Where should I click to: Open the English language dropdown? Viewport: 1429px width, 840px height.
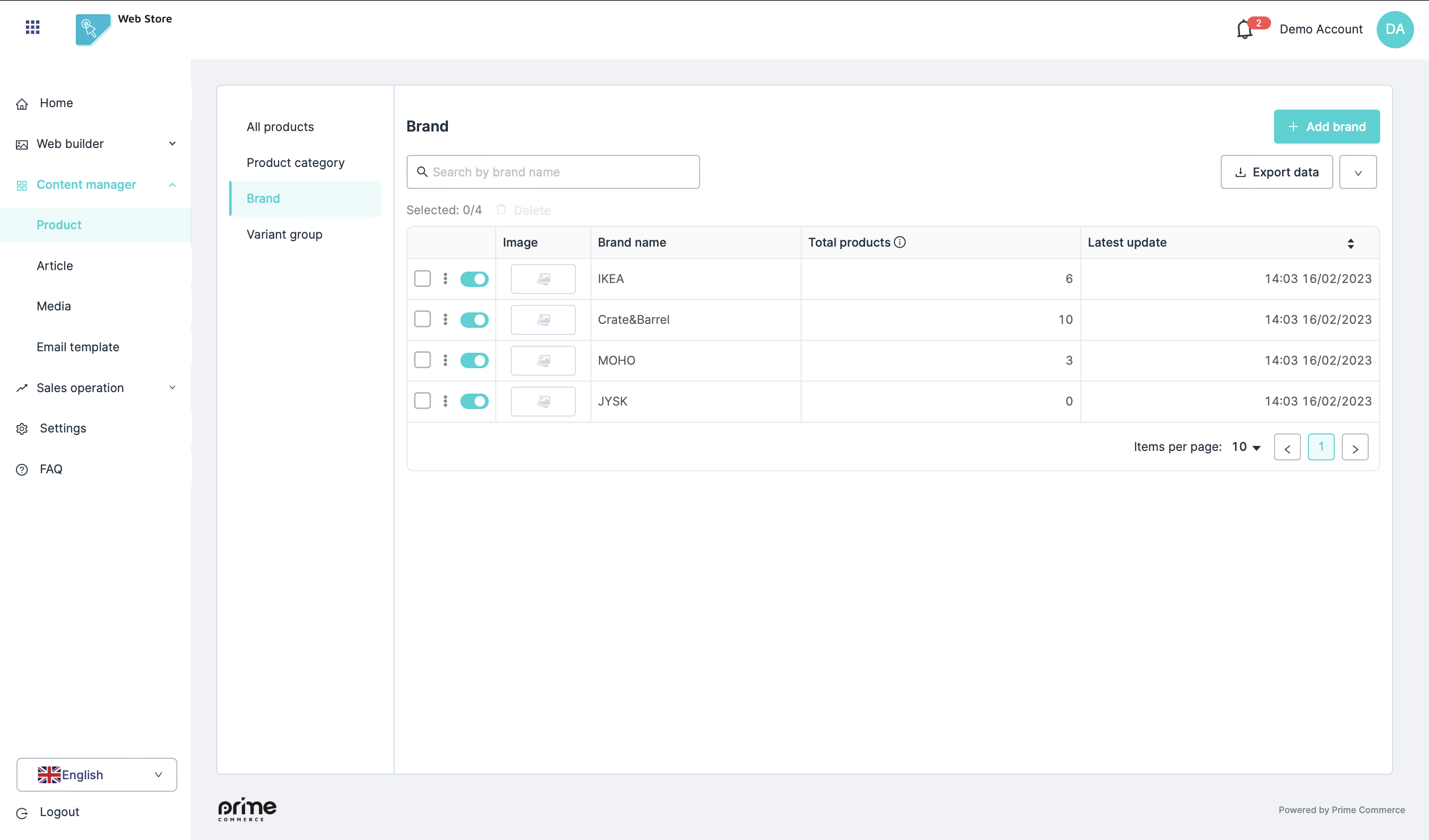coord(96,774)
